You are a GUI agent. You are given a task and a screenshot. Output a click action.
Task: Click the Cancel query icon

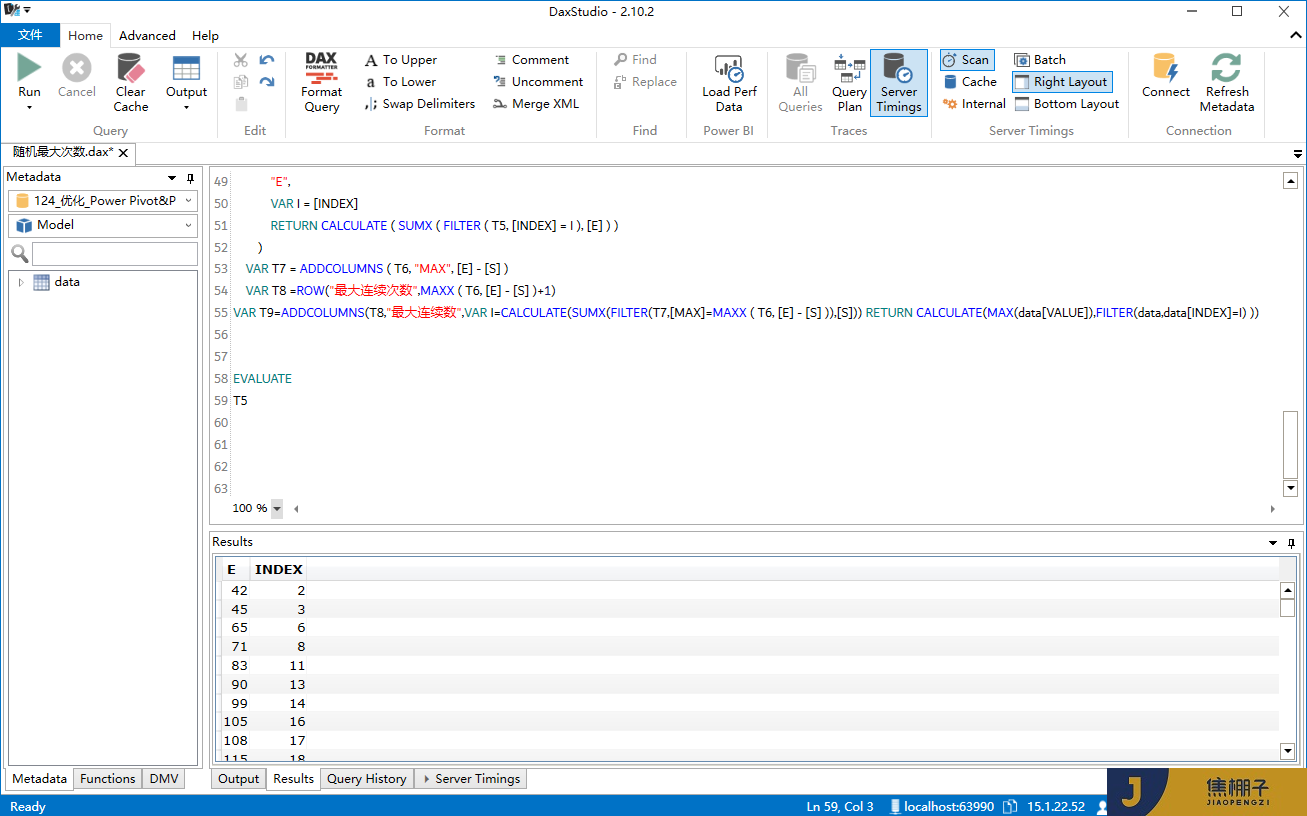tap(76, 68)
